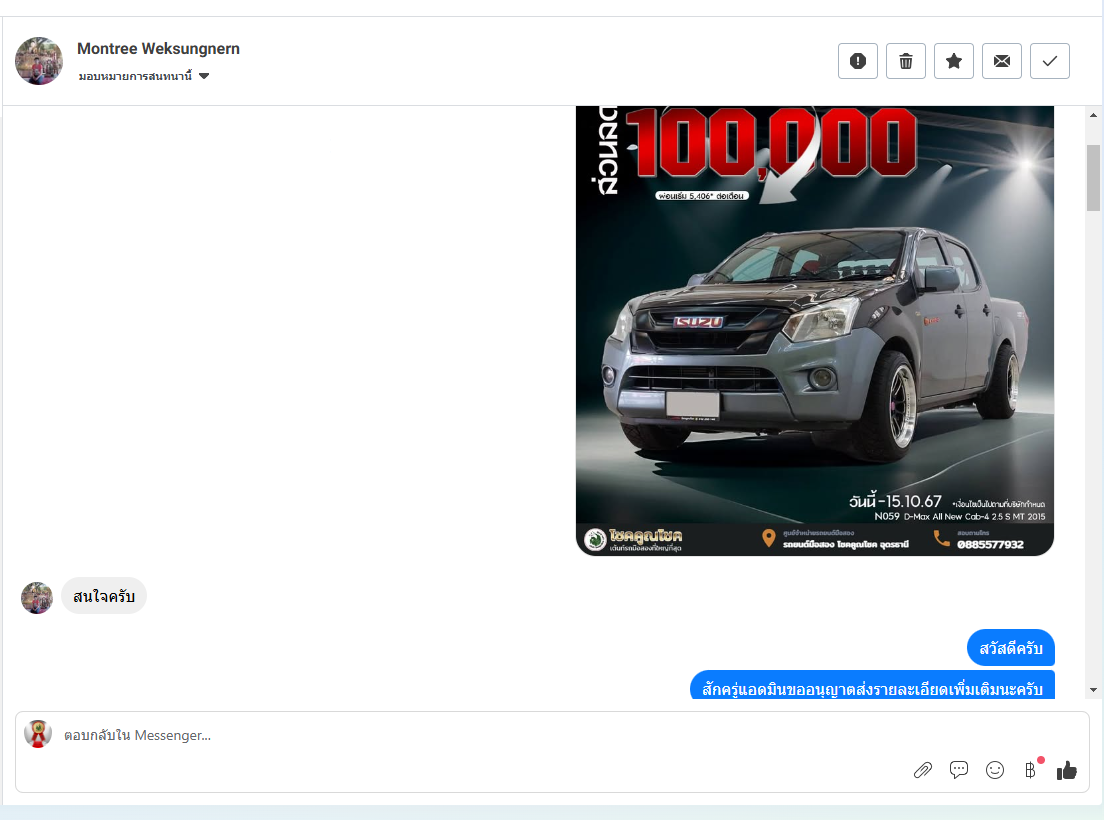
Task: Open the assign conversation dropdown
Action: click(144, 76)
